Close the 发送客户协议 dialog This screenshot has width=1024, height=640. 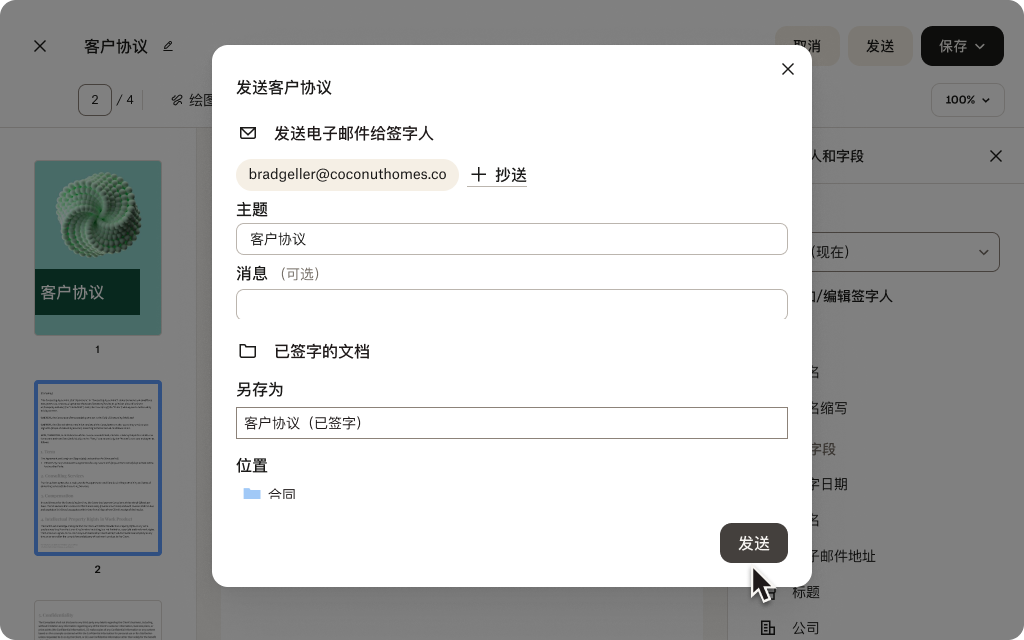788,69
